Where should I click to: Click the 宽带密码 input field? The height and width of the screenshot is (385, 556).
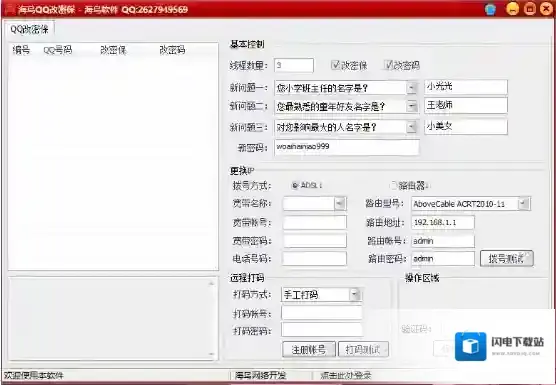[x=315, y=241]
